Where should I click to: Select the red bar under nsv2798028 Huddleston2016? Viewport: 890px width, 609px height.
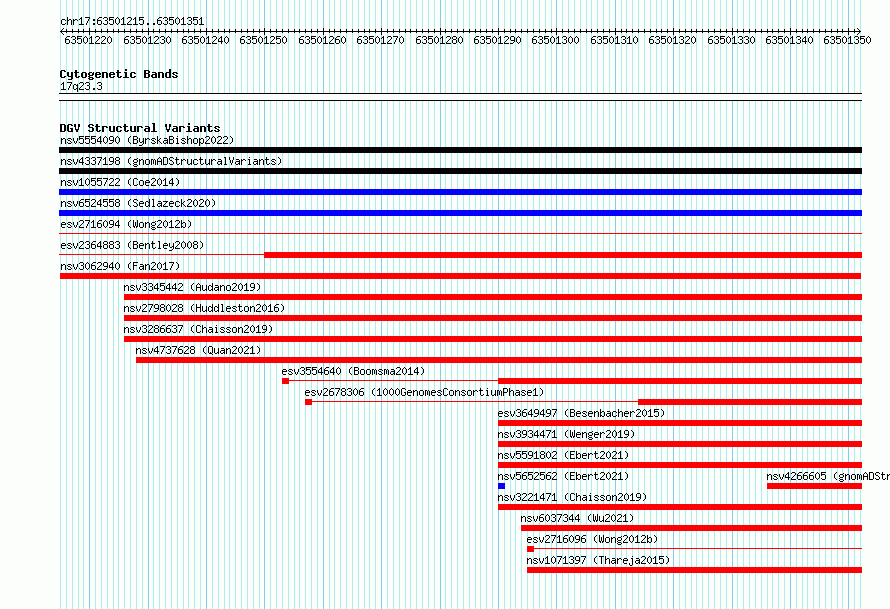coord(493,318)
